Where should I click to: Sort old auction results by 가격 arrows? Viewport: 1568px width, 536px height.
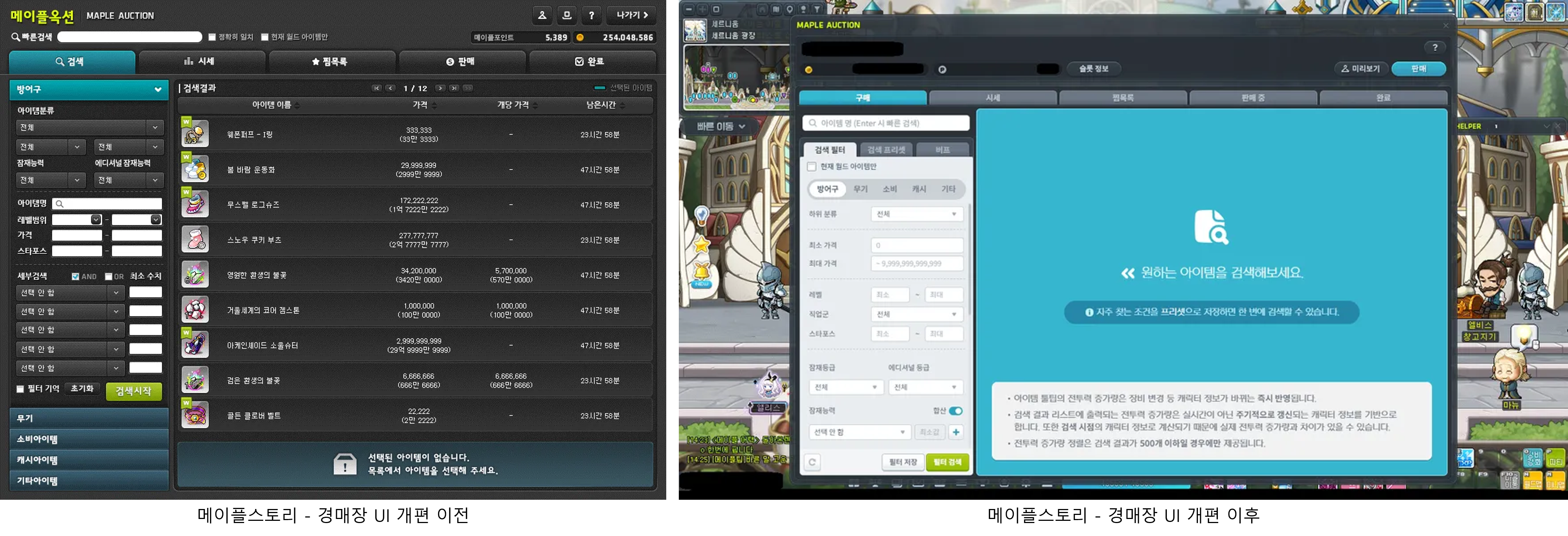pos(434,105)
